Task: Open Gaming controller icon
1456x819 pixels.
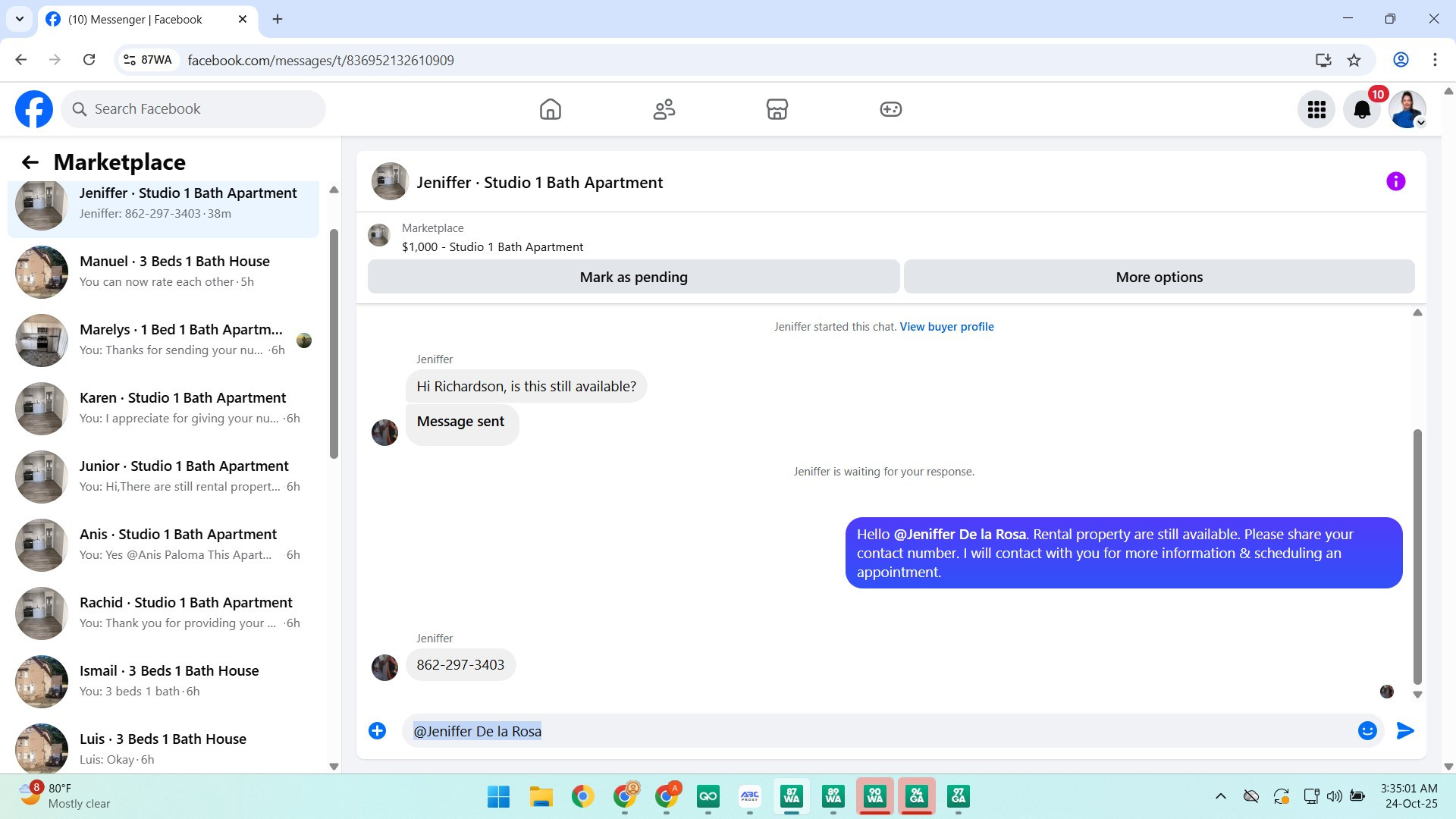Action: [x=891, y=109]
